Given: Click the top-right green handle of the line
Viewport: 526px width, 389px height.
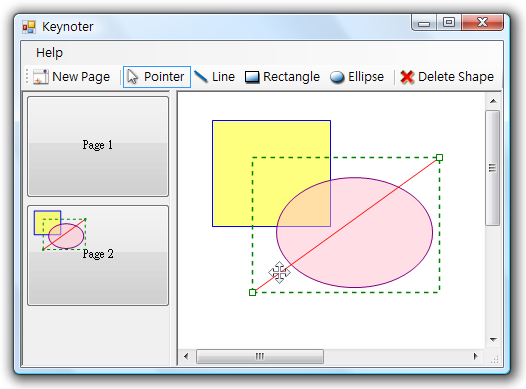Looking at the screenshot, I should pos(439,157).
